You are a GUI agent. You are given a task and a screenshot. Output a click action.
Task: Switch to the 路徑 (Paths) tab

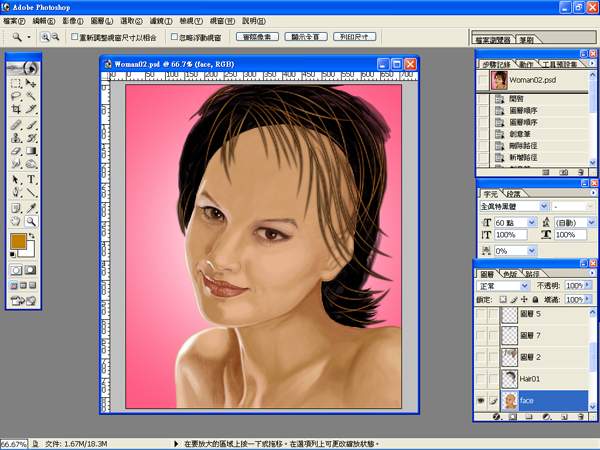[x=532, y=274]
